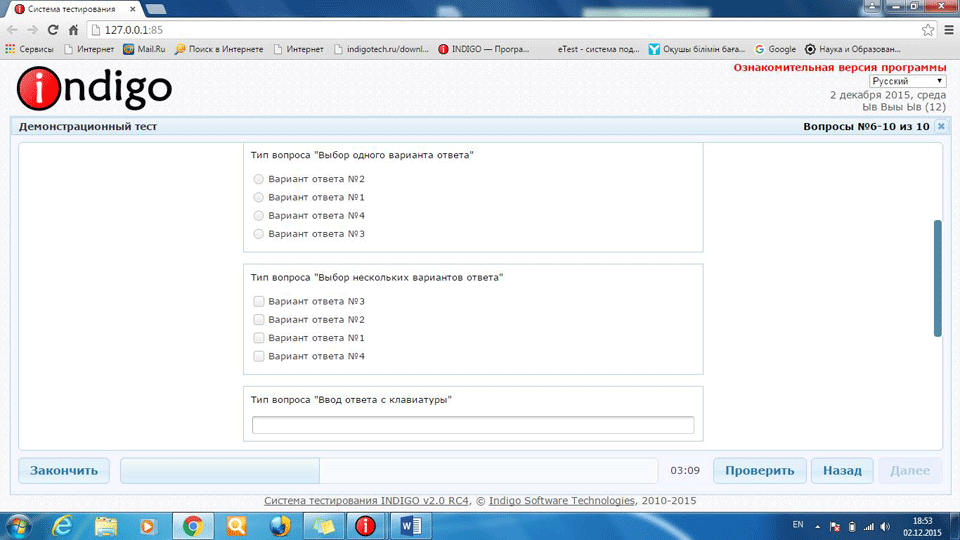This screenshot has height=540, width=960.
Task: Check the checkbox Вариант ответа №4
Action: (x=259, y=356)
